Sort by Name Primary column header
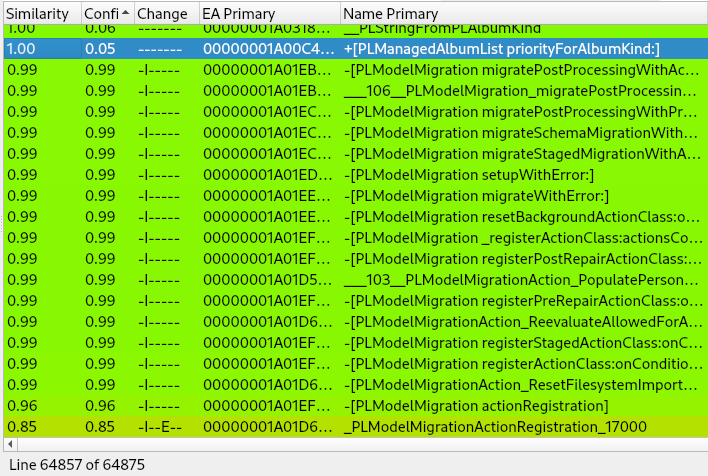The image size is (708, 476). (524, 14)
